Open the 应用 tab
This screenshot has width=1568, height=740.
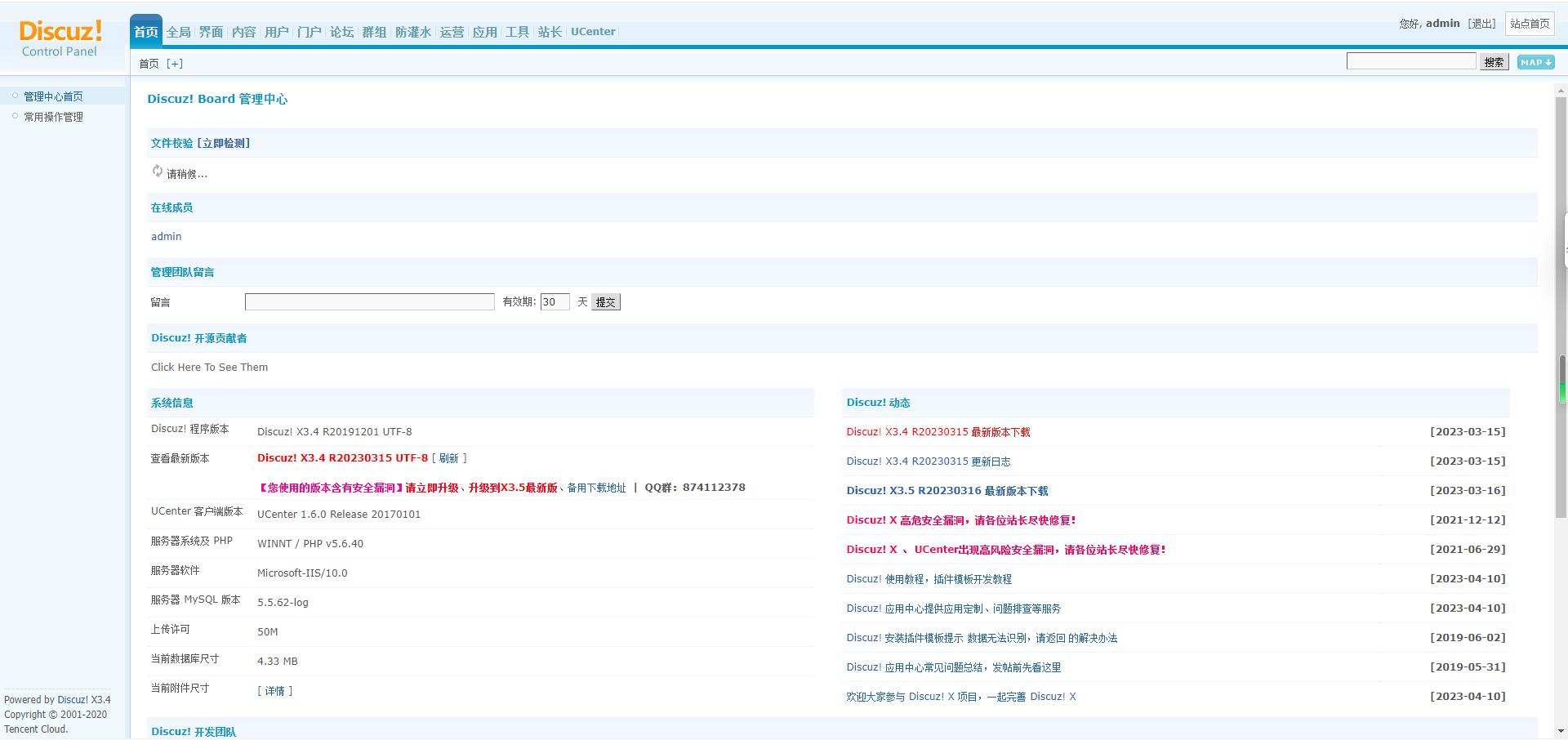pos(484,32)
